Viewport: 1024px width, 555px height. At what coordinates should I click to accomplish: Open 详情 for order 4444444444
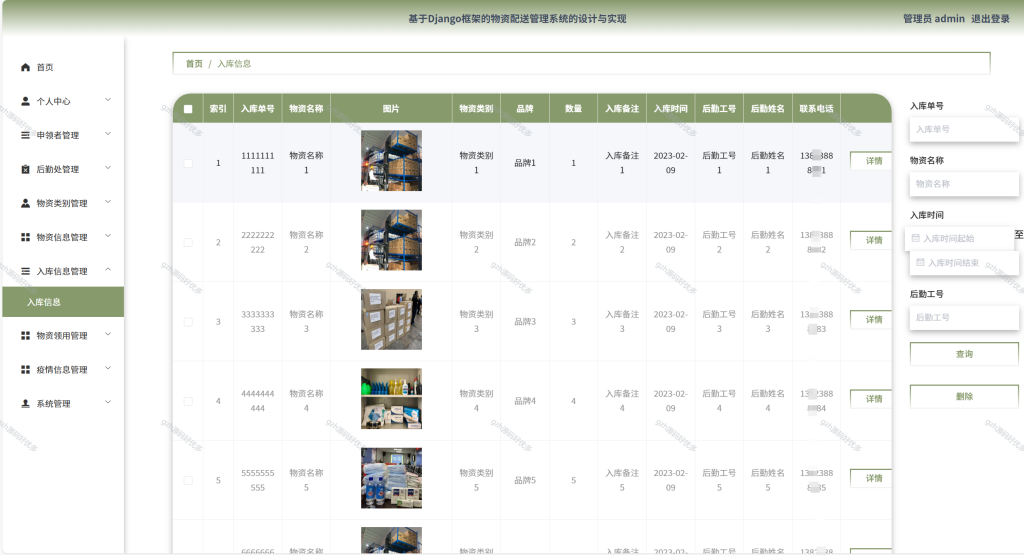pyautogui.click(x=871, y=399)
